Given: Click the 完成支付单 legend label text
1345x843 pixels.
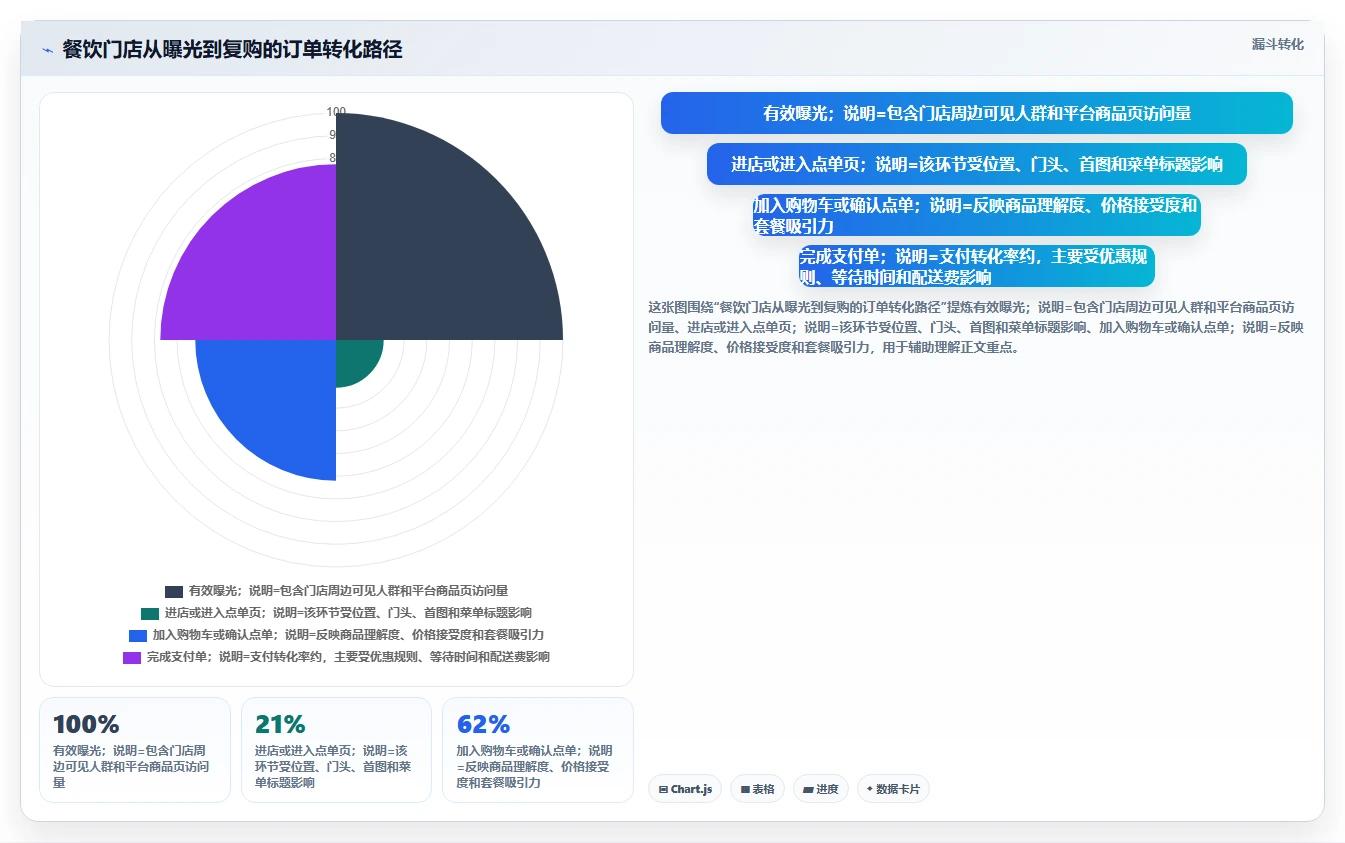Looking at the screenshot, I should 348,657.
